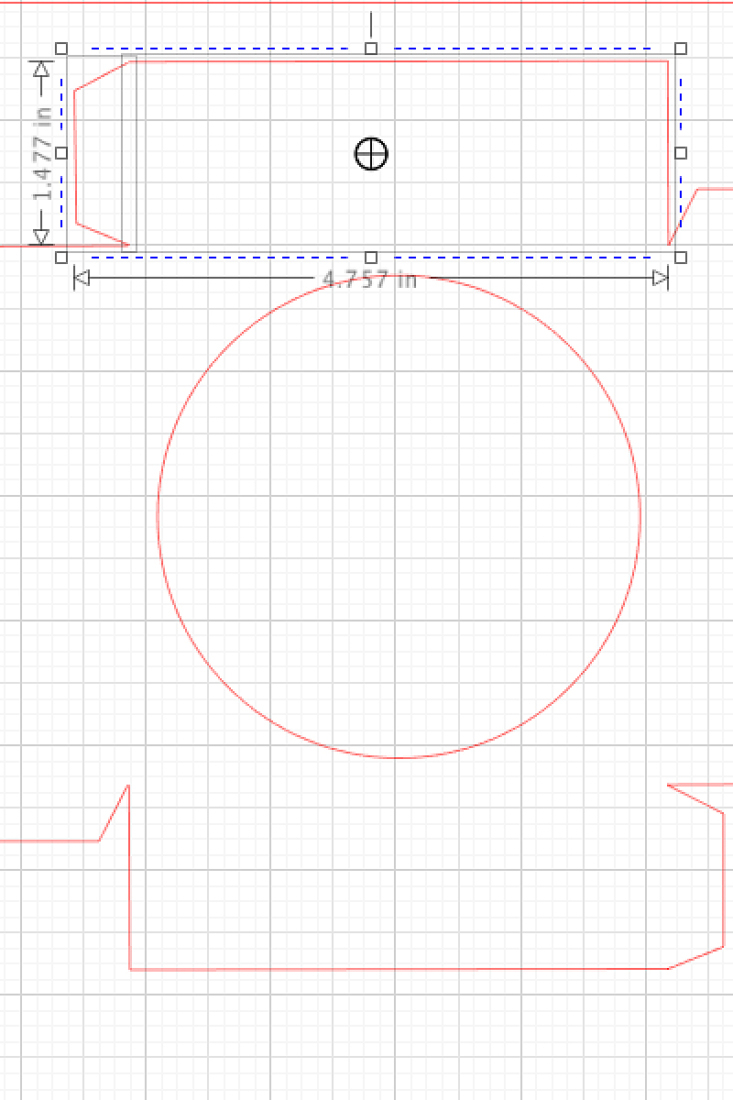Click the left-middle selection resize handle
Image resolution: width=733 pixels, height=1100 pixels.
(62, 153)
